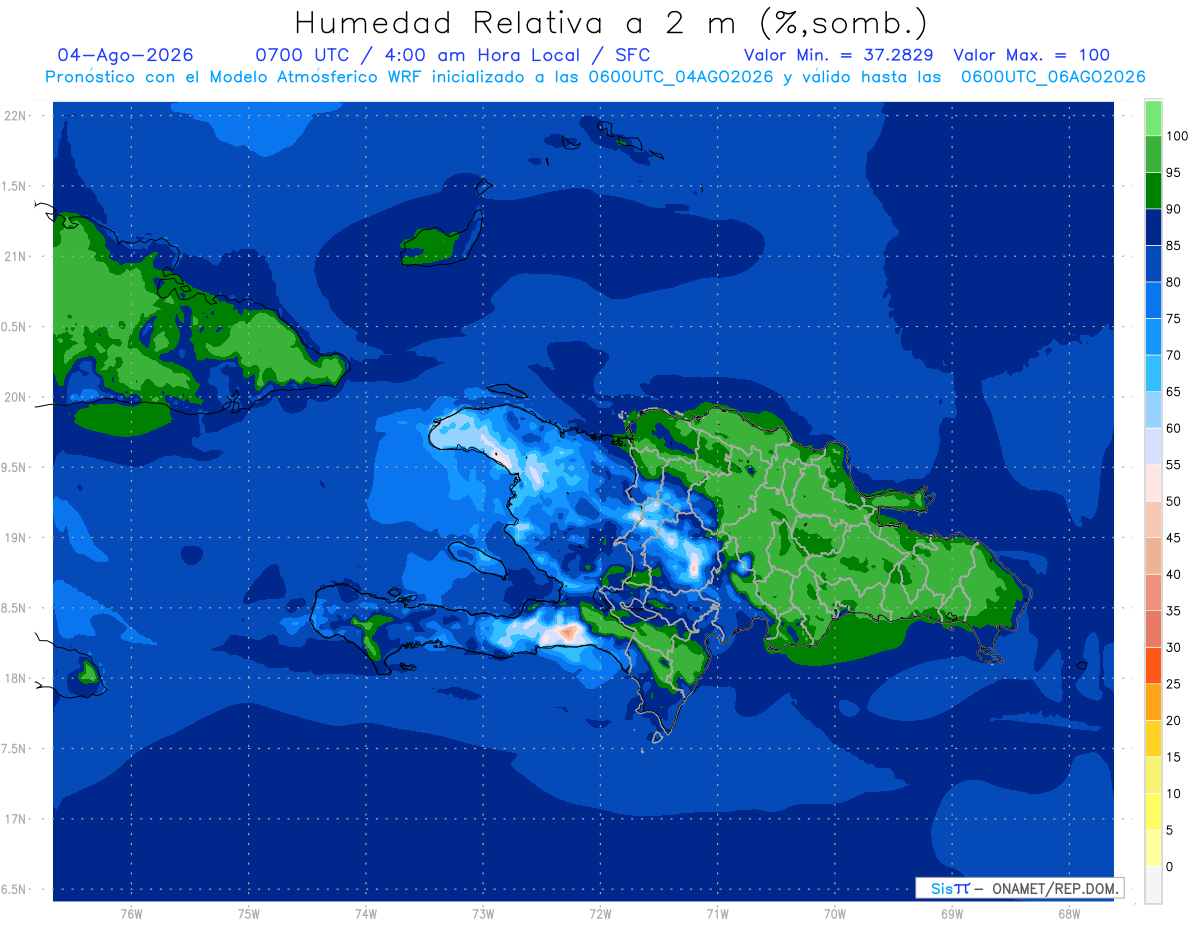This screenshot has width=1200, height=927.
Task: Click the validity stamp "0600UTC_06AGO2026"
Action: pyautogui.click(x=1053, y=77)
